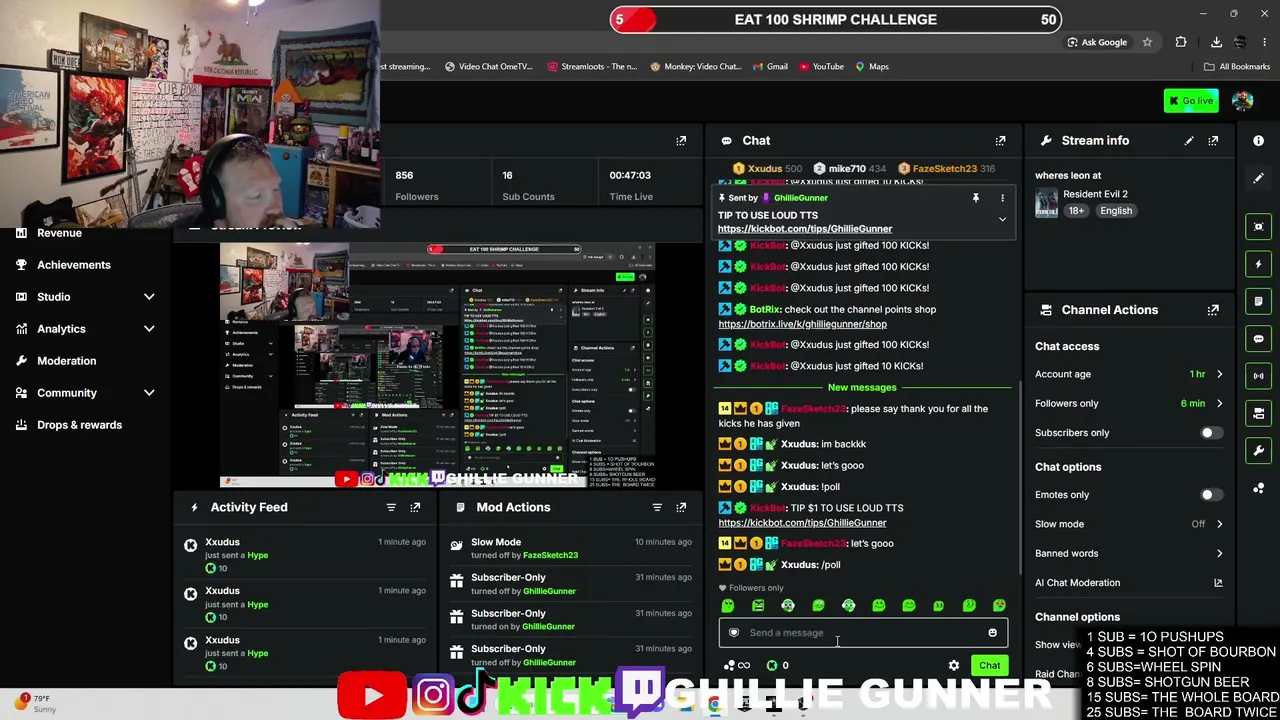The width and height of the screenshot is (1280, 720).
Task: Open Followers only duration setting
Action: [1130, 403]
